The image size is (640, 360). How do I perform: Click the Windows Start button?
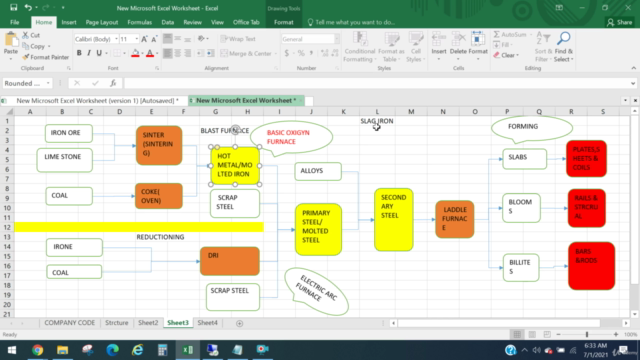(x=12, y=350)
